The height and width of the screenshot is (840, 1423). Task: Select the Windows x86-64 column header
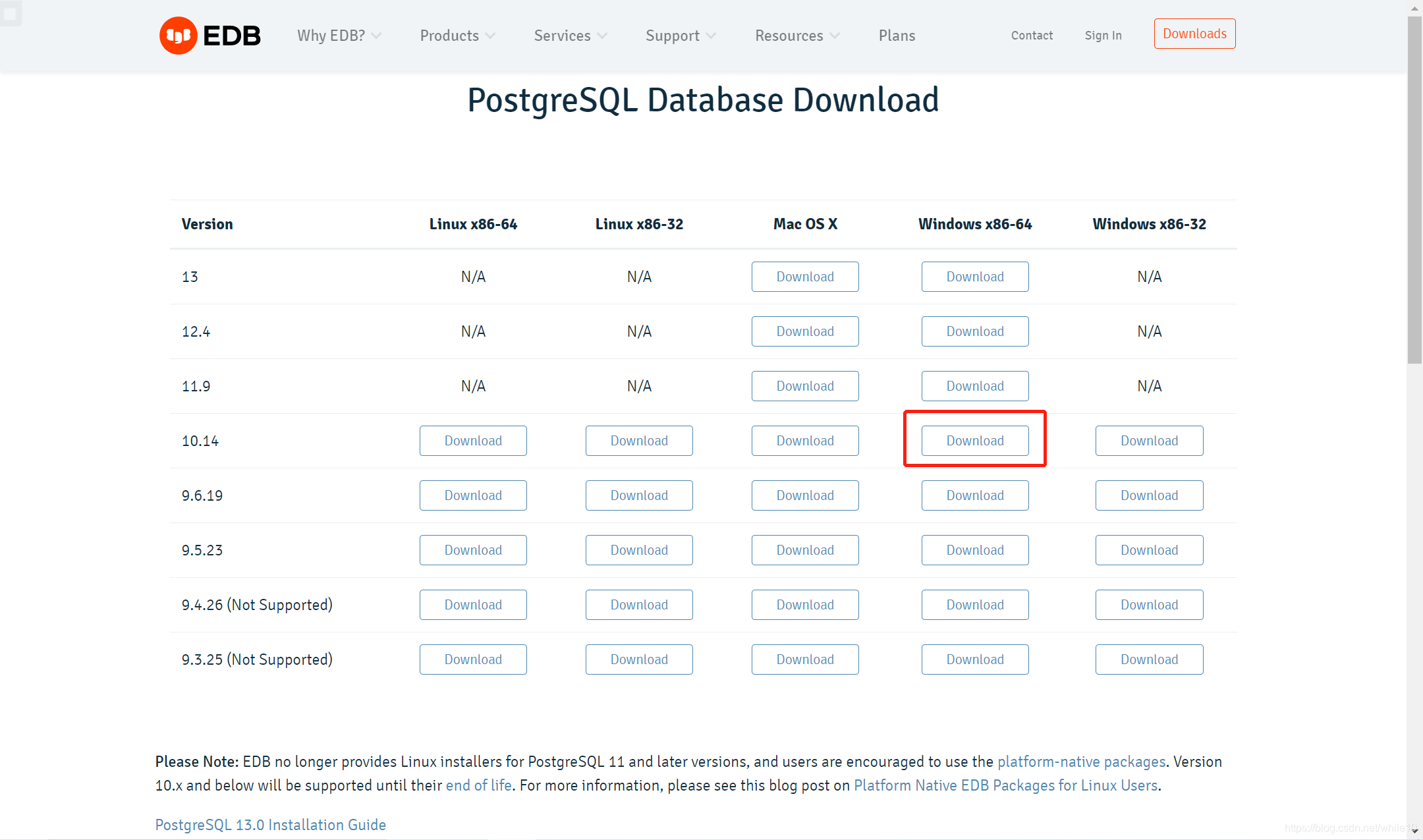tap(975, 224)
